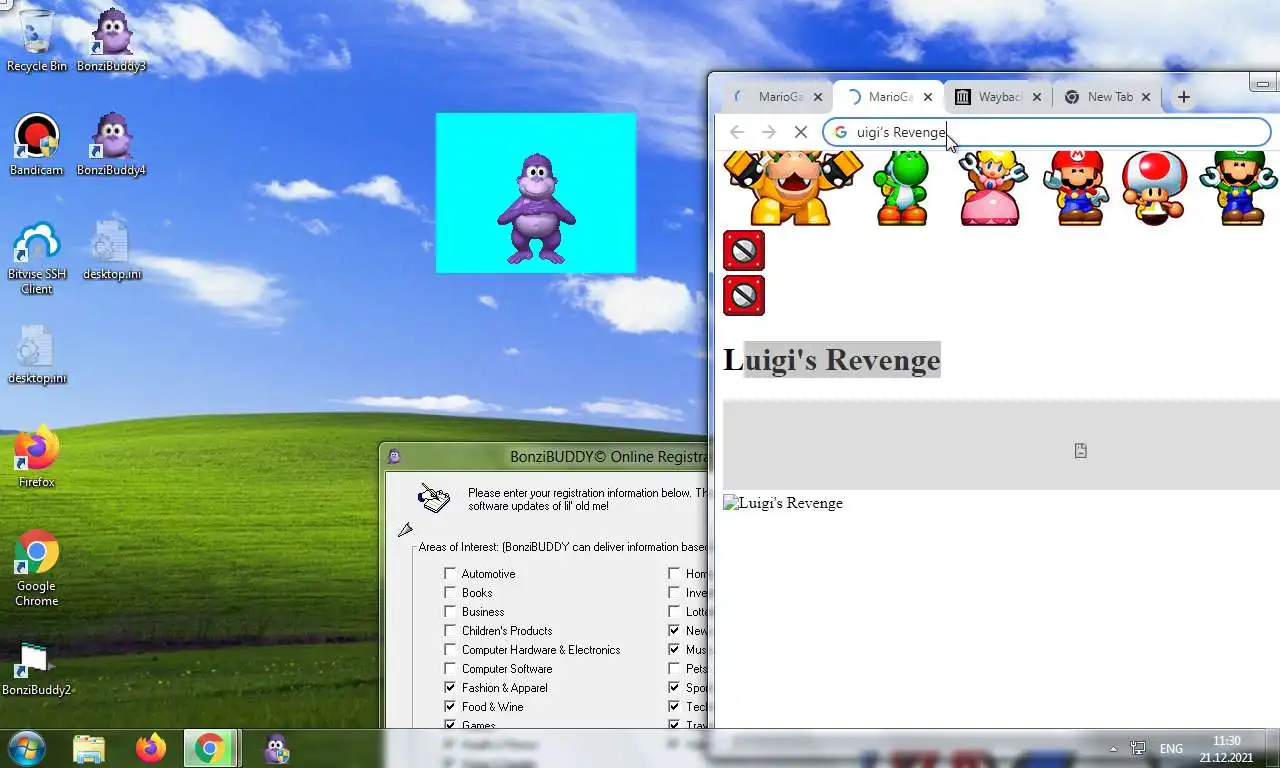Select the BonziBuddy3 desktop shortcut
The image size is (1280, 768).
[112, 40]
